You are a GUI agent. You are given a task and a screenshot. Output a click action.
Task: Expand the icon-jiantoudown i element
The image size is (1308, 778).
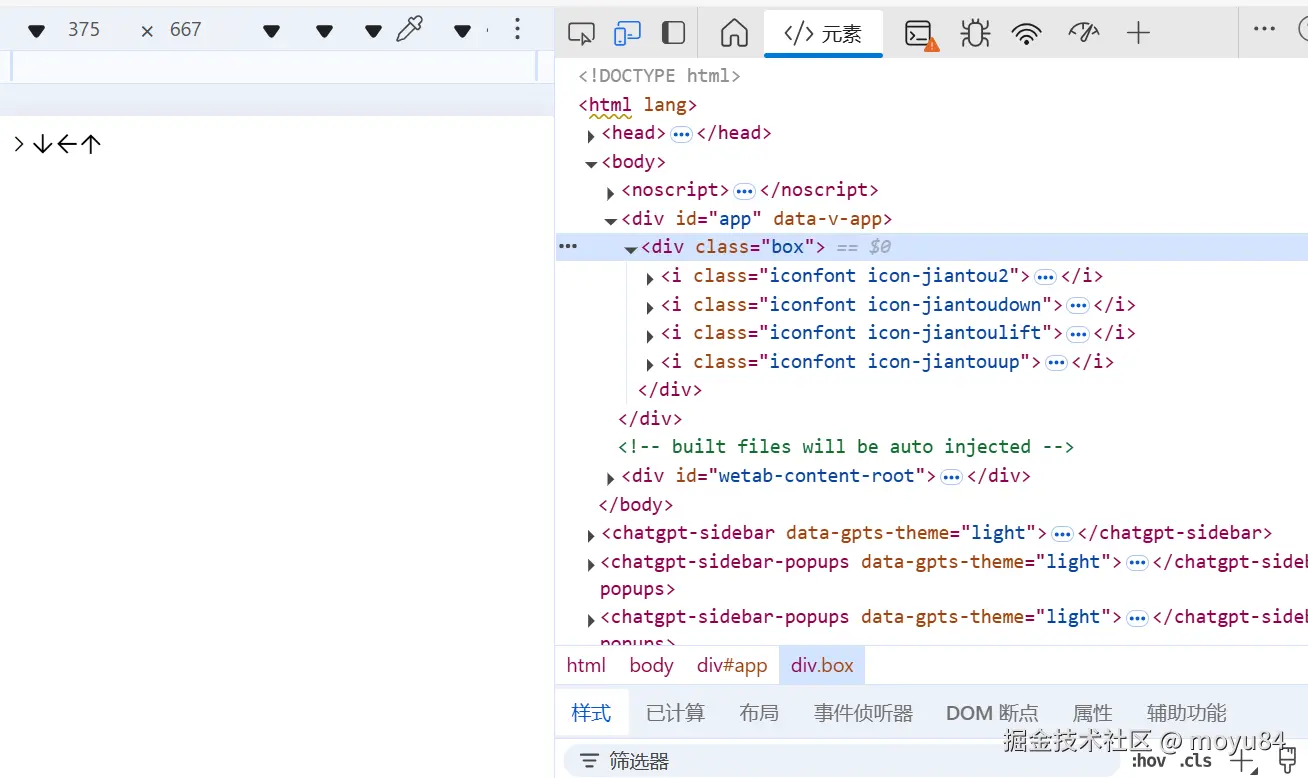pyautogui.click(x=650, y=307)
